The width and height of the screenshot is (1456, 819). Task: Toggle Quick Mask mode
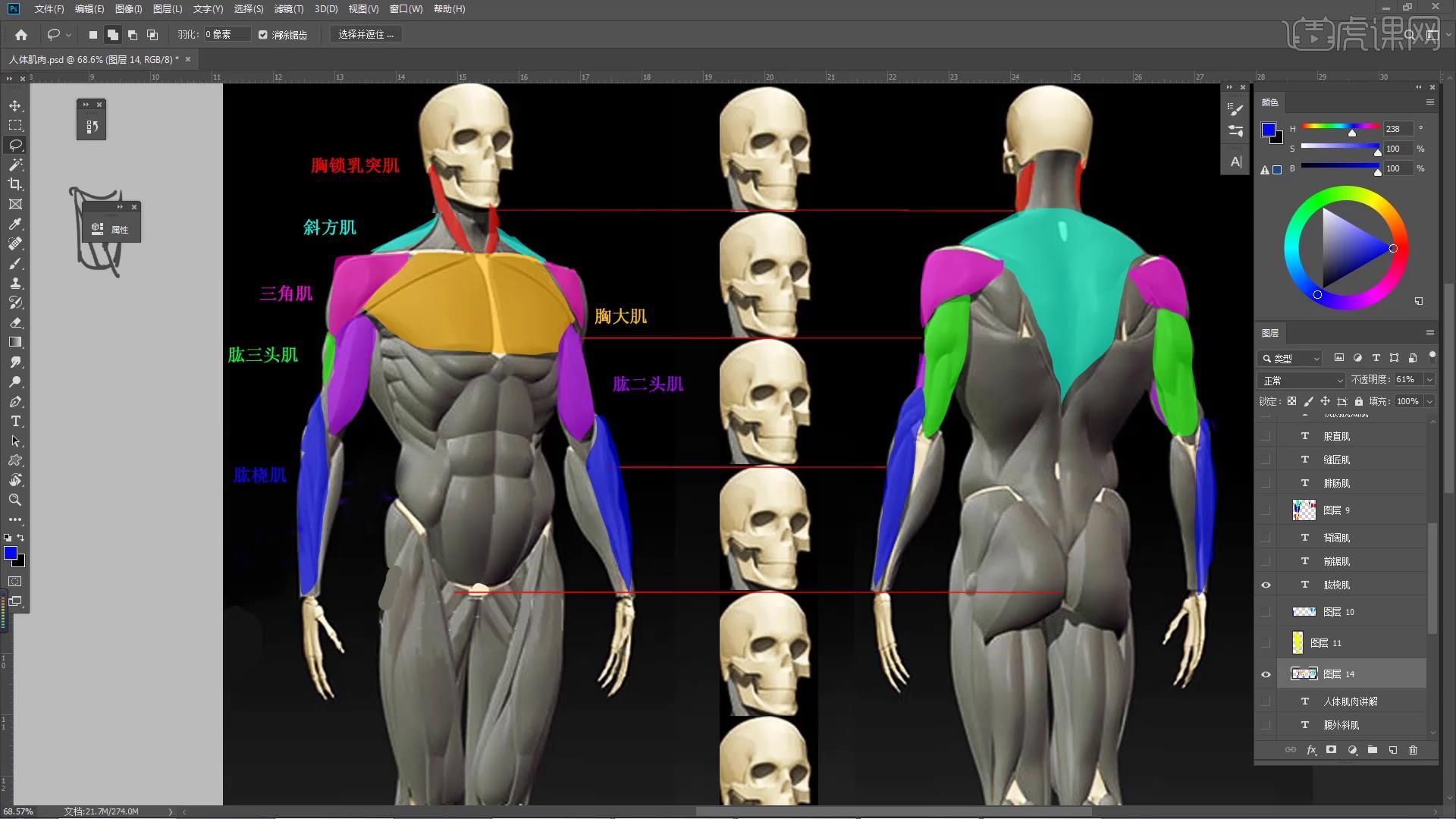(15, 582)
